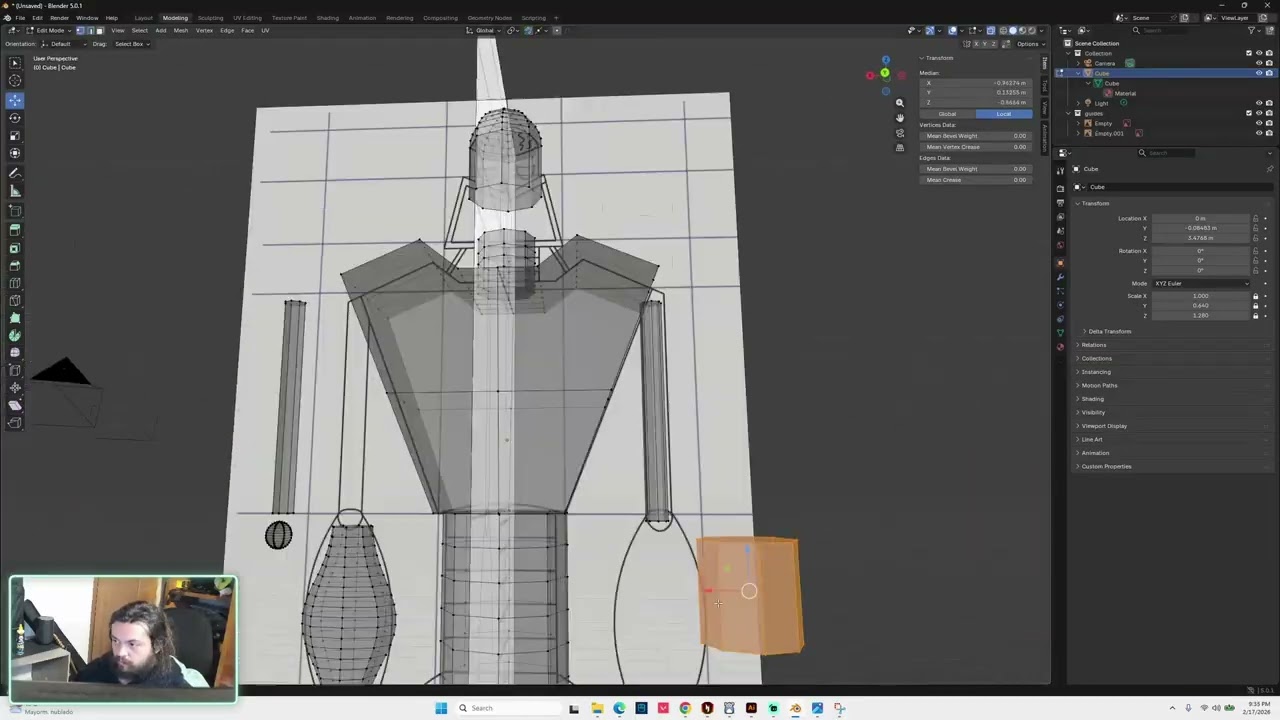1280x720 pixels.
Task: Select the Add Cube tool
Action: (15, 211)
